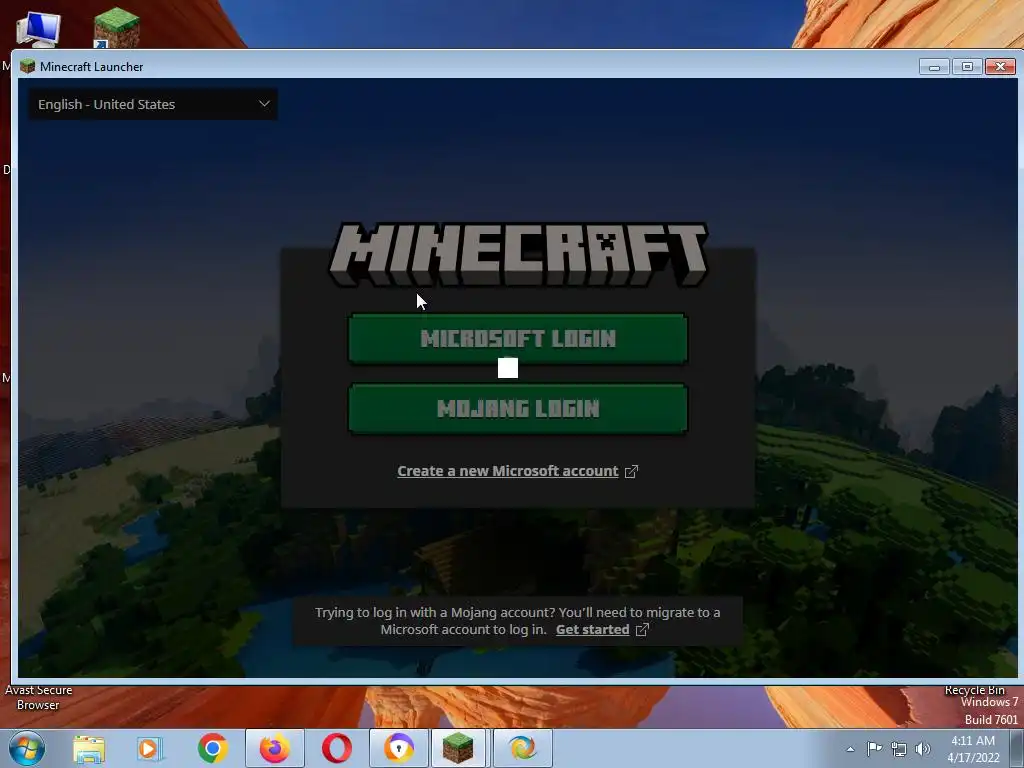Open Opera browser from the taskbar
Viewport: 1024px width, 768px height.
[336, 748]
